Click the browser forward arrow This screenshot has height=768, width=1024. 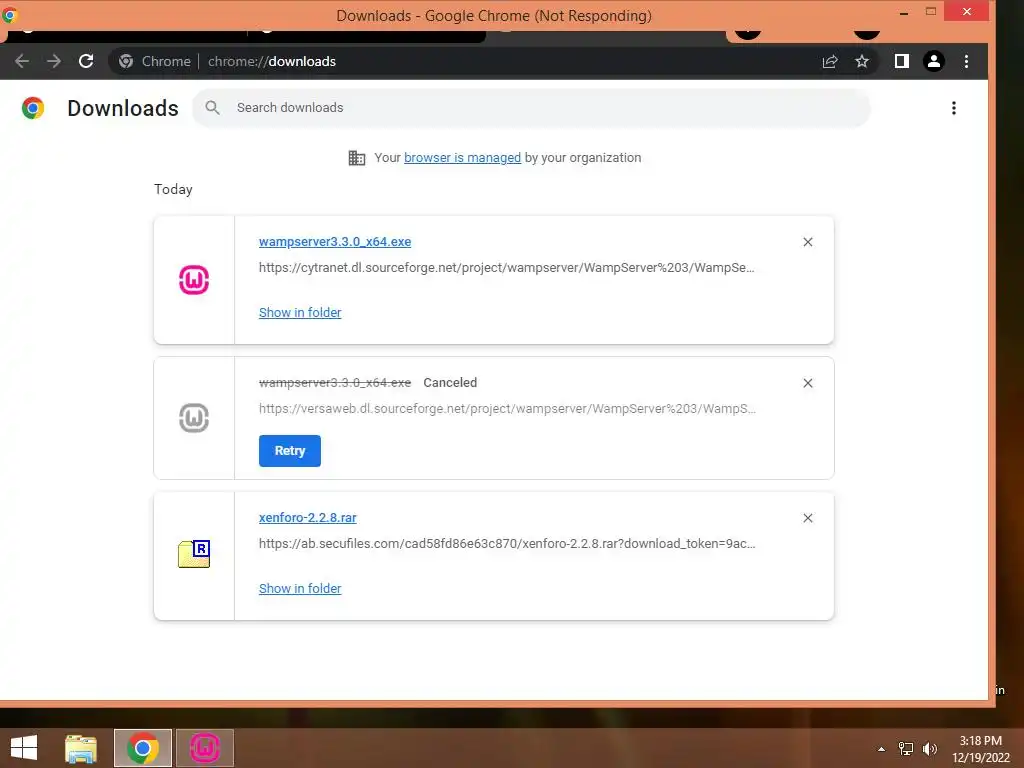[x=54, y=61]
